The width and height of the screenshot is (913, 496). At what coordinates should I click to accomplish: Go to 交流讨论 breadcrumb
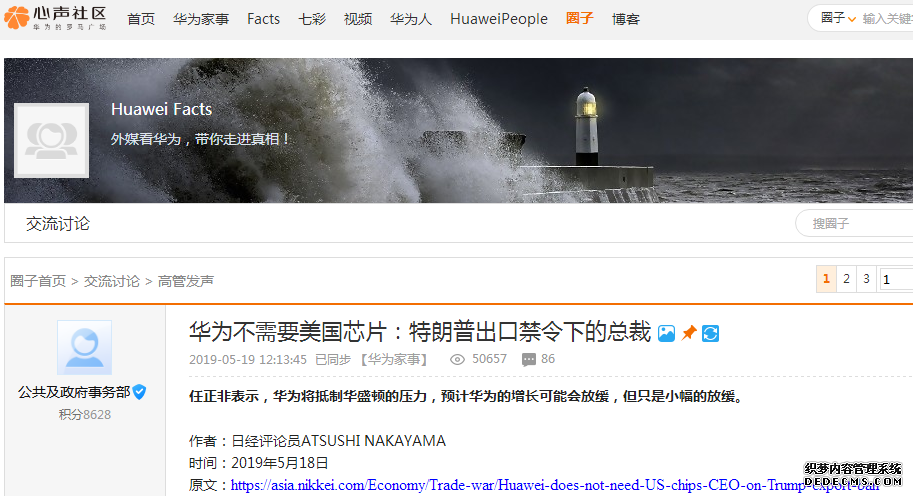(x=112, y=281)
